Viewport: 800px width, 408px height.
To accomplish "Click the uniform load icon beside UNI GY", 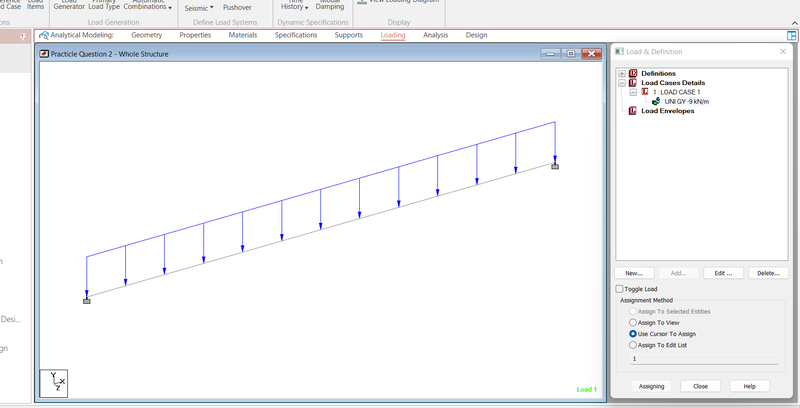I will [656, 101].
